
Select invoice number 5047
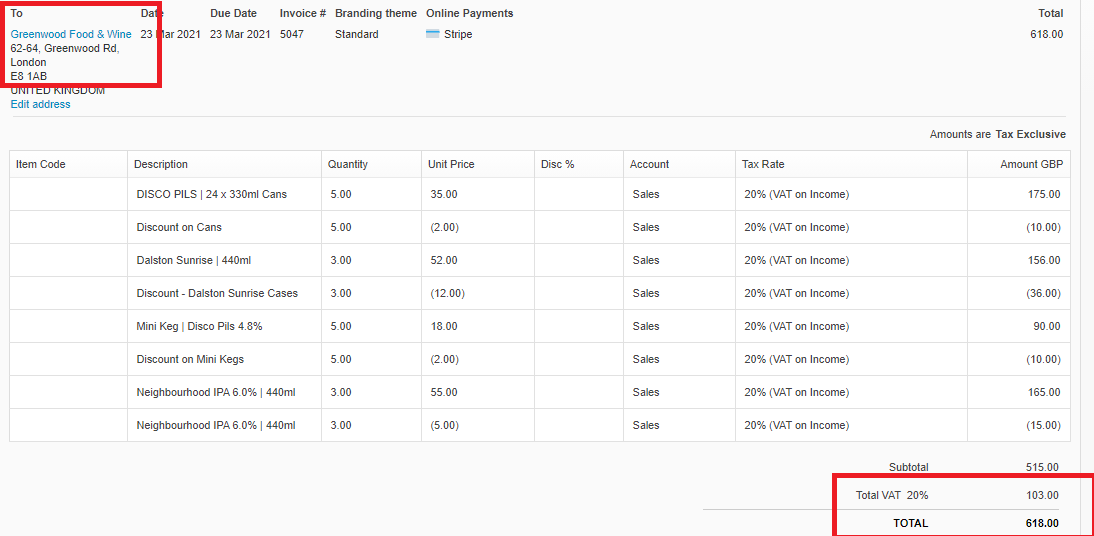click(292, 34)
